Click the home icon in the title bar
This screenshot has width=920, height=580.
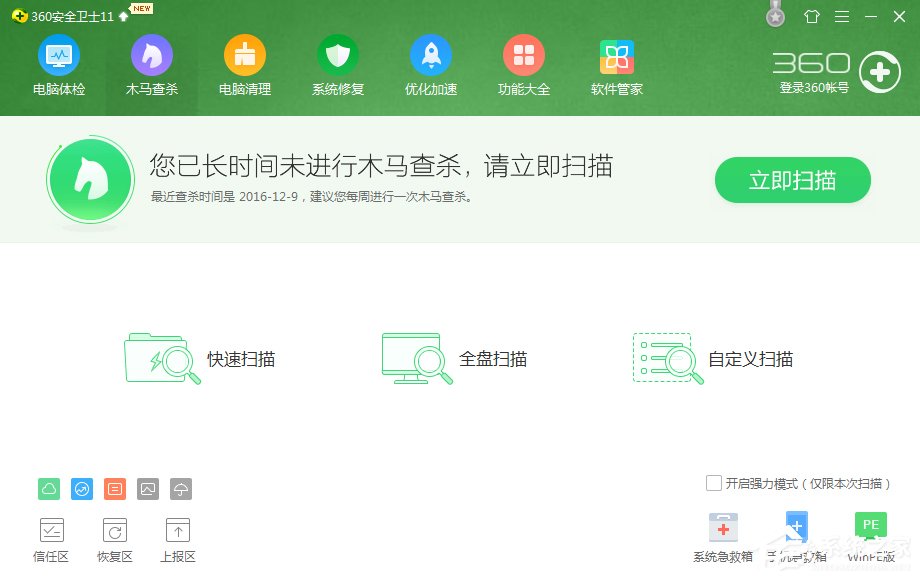pos(811,17)
